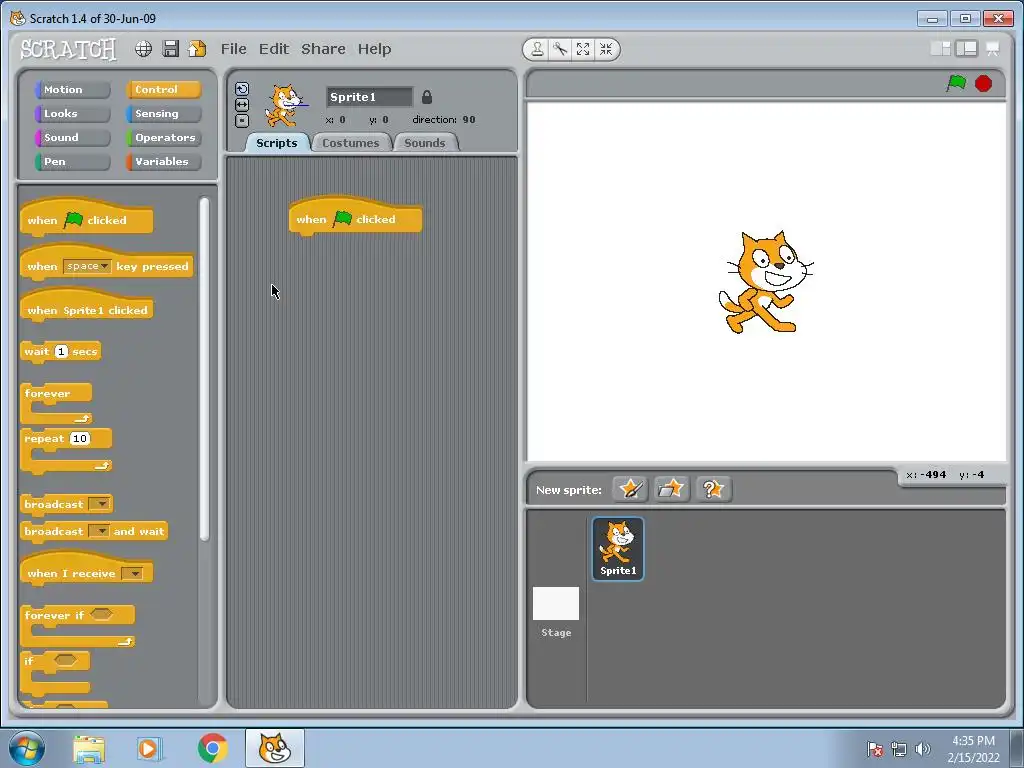Select the Duplicate stamp tool
The image size is (1024, 768).
(x=537, y=49)
